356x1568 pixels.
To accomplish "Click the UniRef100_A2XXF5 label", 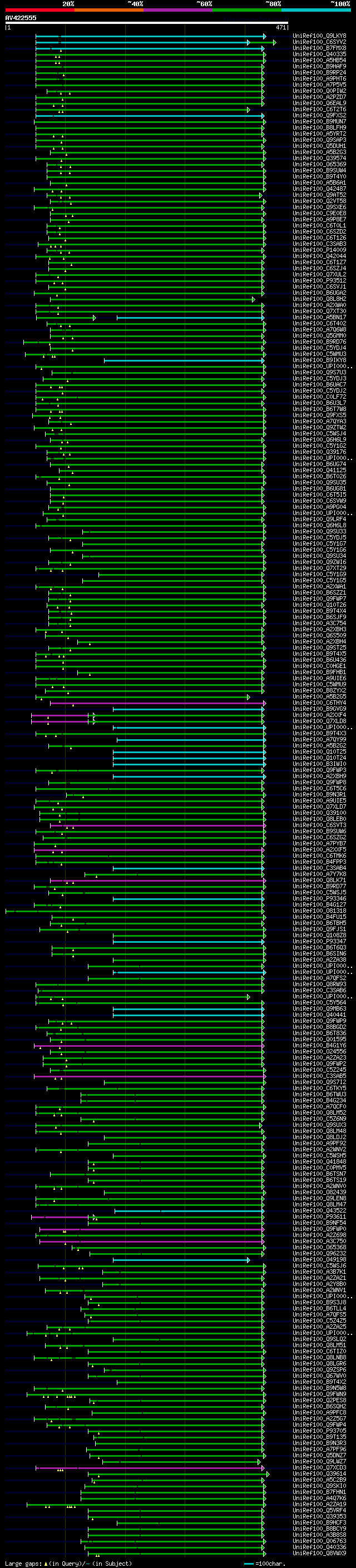I will [319, 850].
